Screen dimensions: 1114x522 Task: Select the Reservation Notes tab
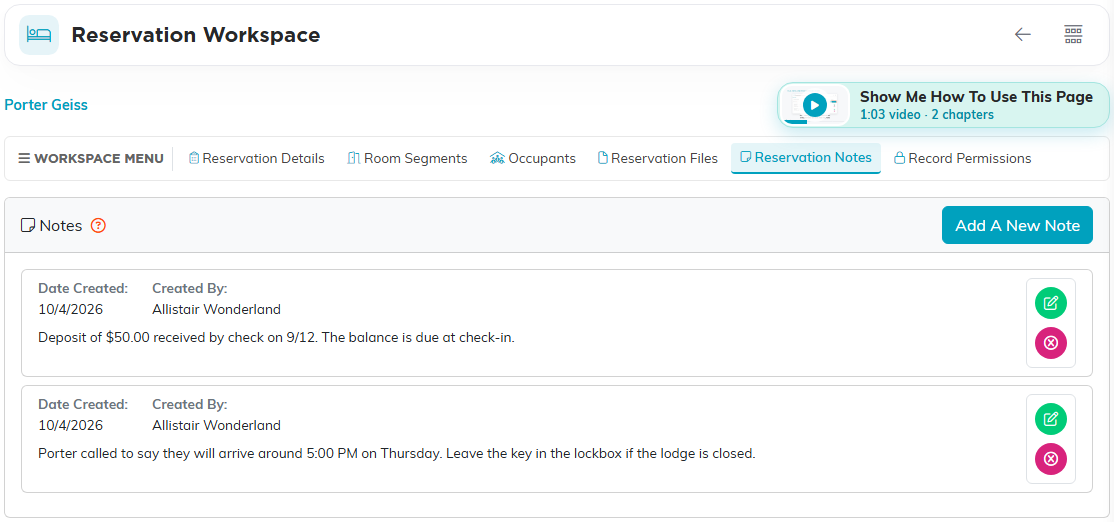pos(806,158)
